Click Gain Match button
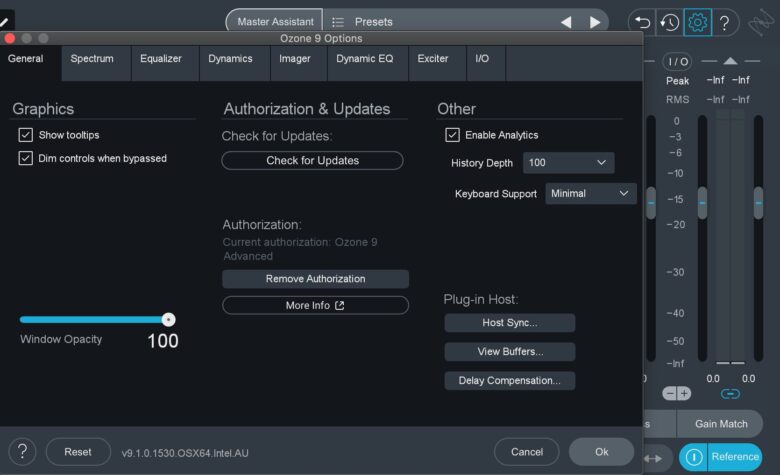 click(x=721, y=424)
